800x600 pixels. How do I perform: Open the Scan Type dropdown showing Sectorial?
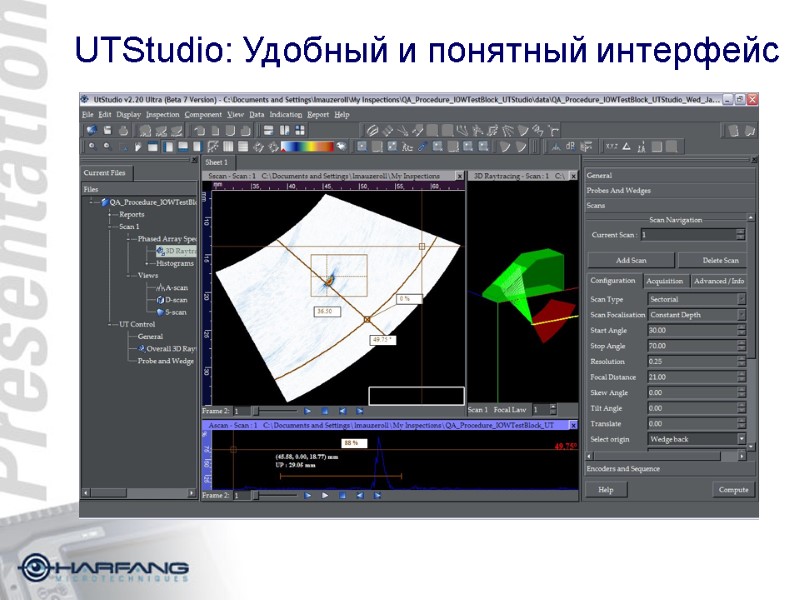(740, 299)
